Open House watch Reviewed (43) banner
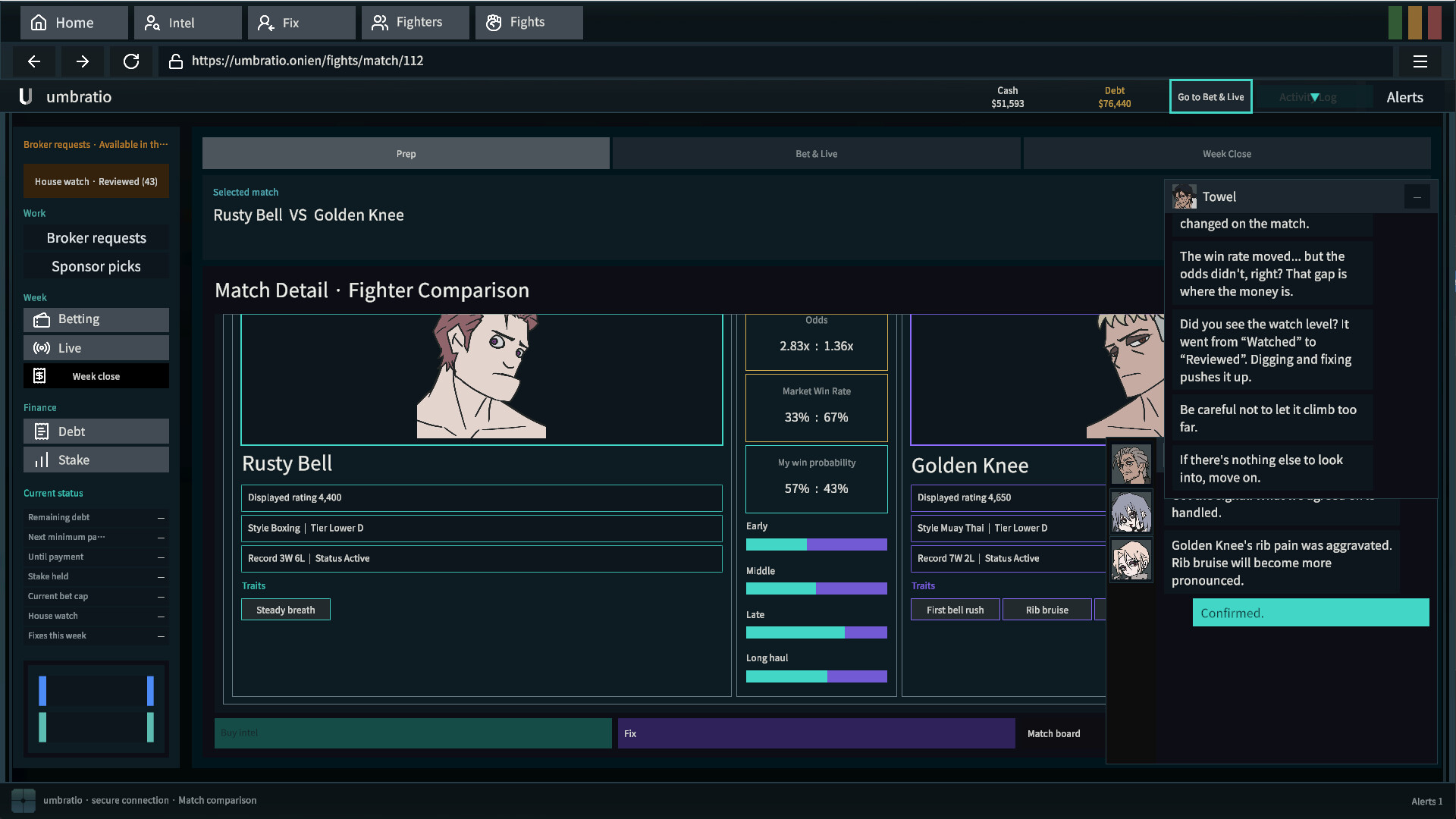The image size is (1456, 819). pos(96,181)
